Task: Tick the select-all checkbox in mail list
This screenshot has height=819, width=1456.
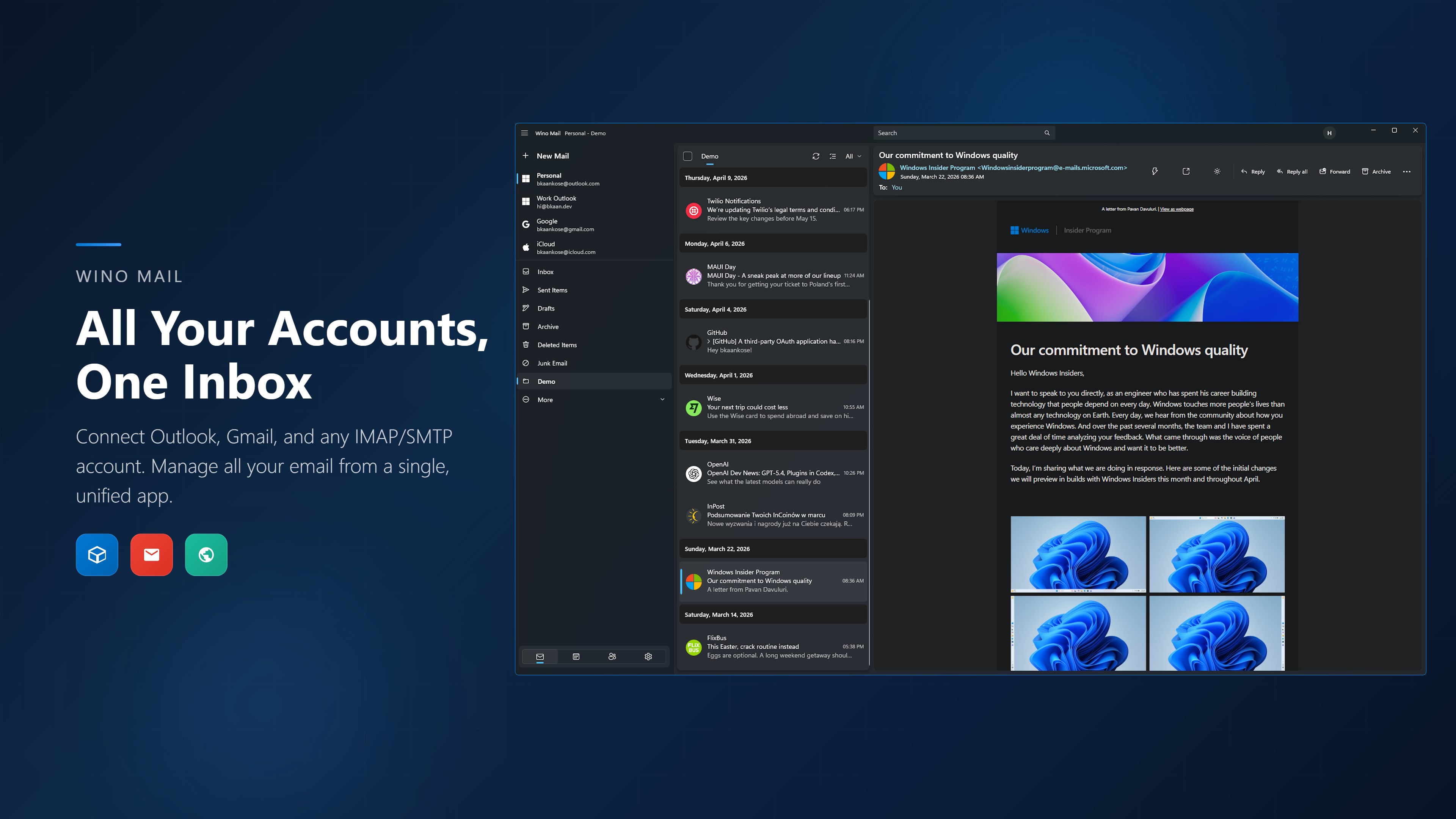Action: click(x=688, y=157)
